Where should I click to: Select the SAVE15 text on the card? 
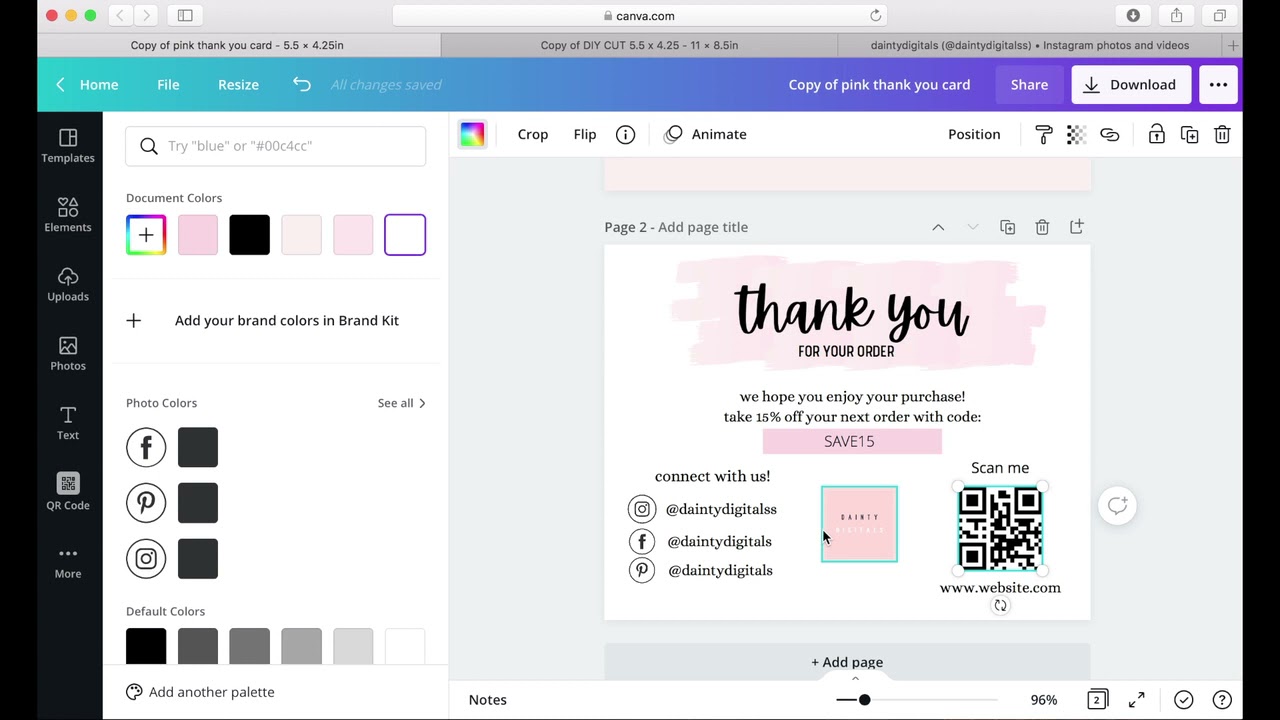849,441
